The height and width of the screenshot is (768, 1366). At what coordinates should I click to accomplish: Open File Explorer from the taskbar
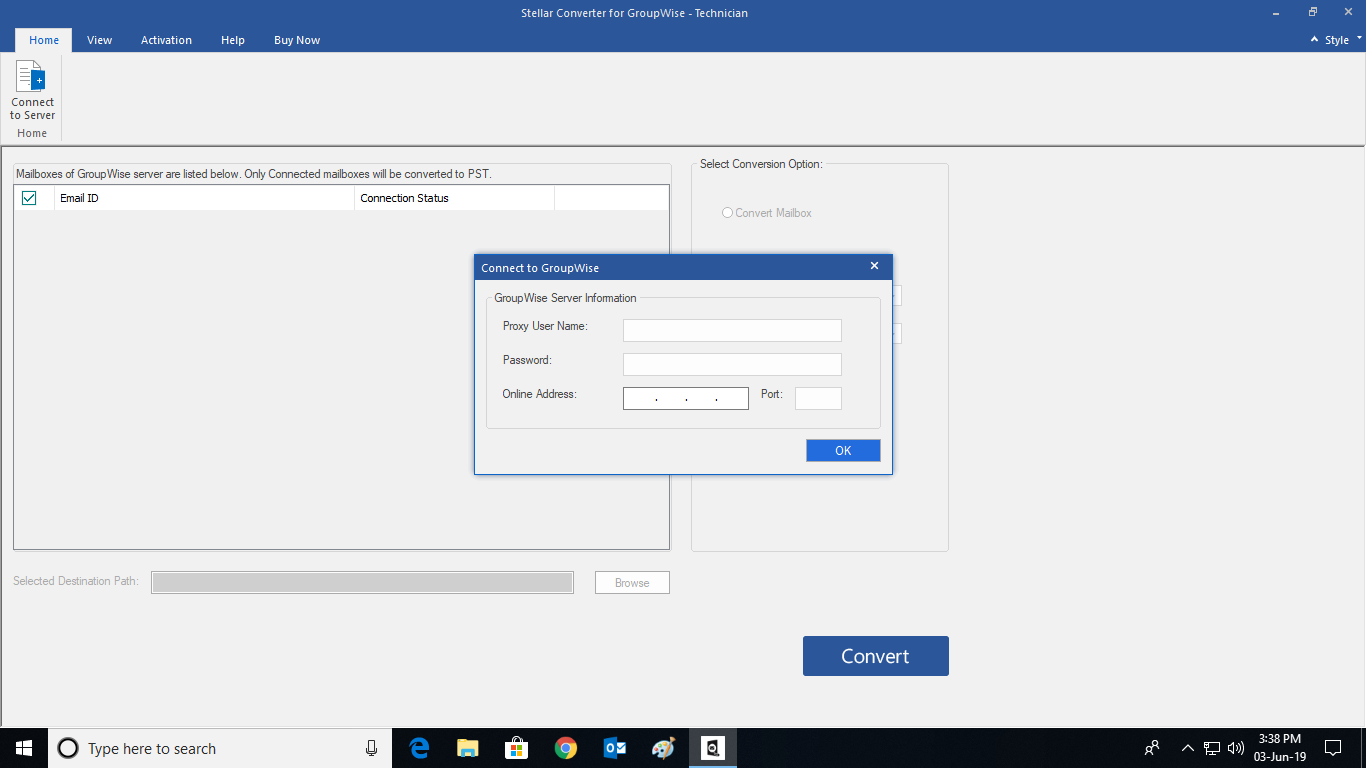[467, 748]
